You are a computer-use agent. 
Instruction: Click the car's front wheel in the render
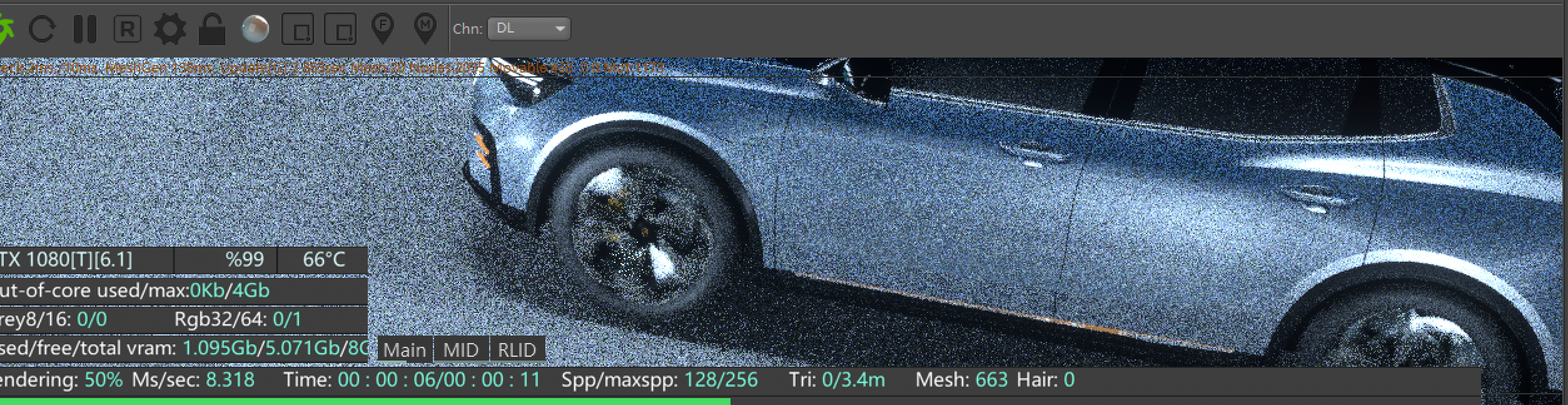tap(644, 230)
